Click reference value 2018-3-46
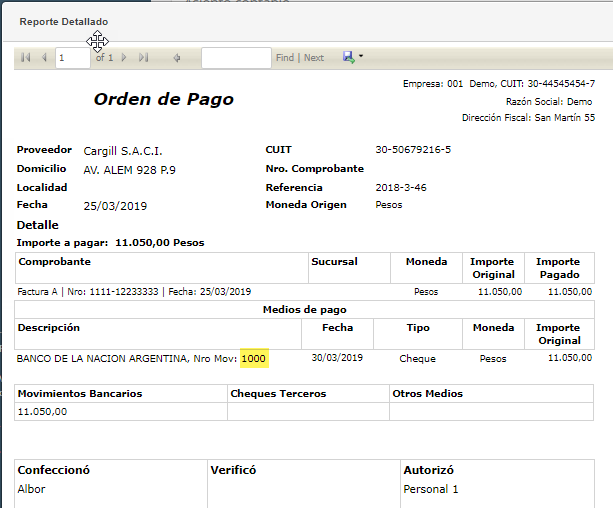 click(x=401, y=188)
